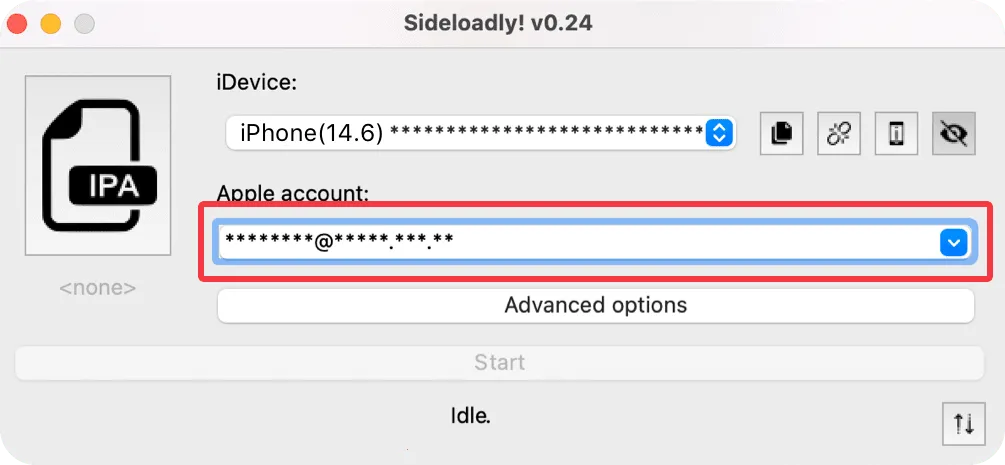Minimize the window with the yellow button
This screenshot has width=1005, height=465.
51,23
